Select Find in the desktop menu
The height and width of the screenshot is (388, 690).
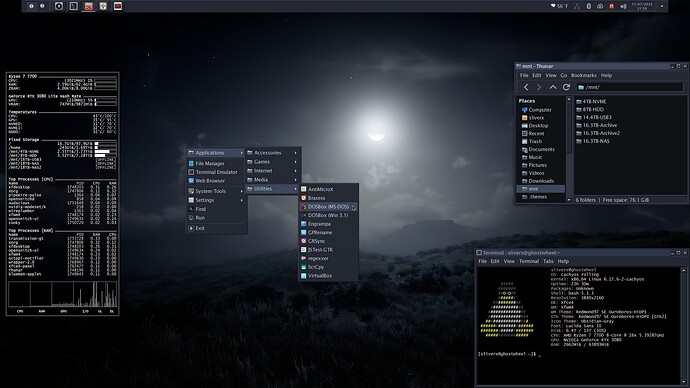point(216,209)
